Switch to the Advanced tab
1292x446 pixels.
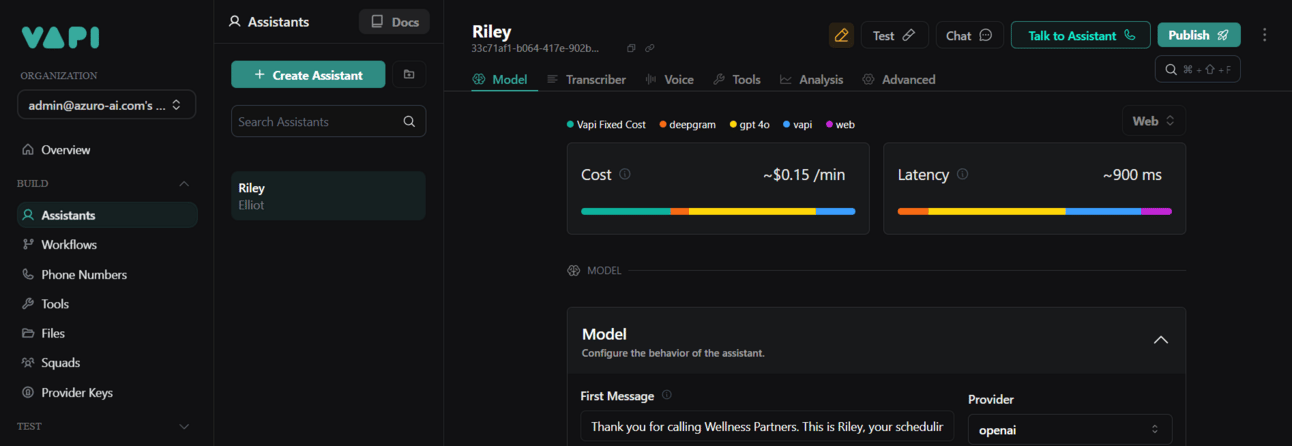pyautogui.click(x=899, y=79)
